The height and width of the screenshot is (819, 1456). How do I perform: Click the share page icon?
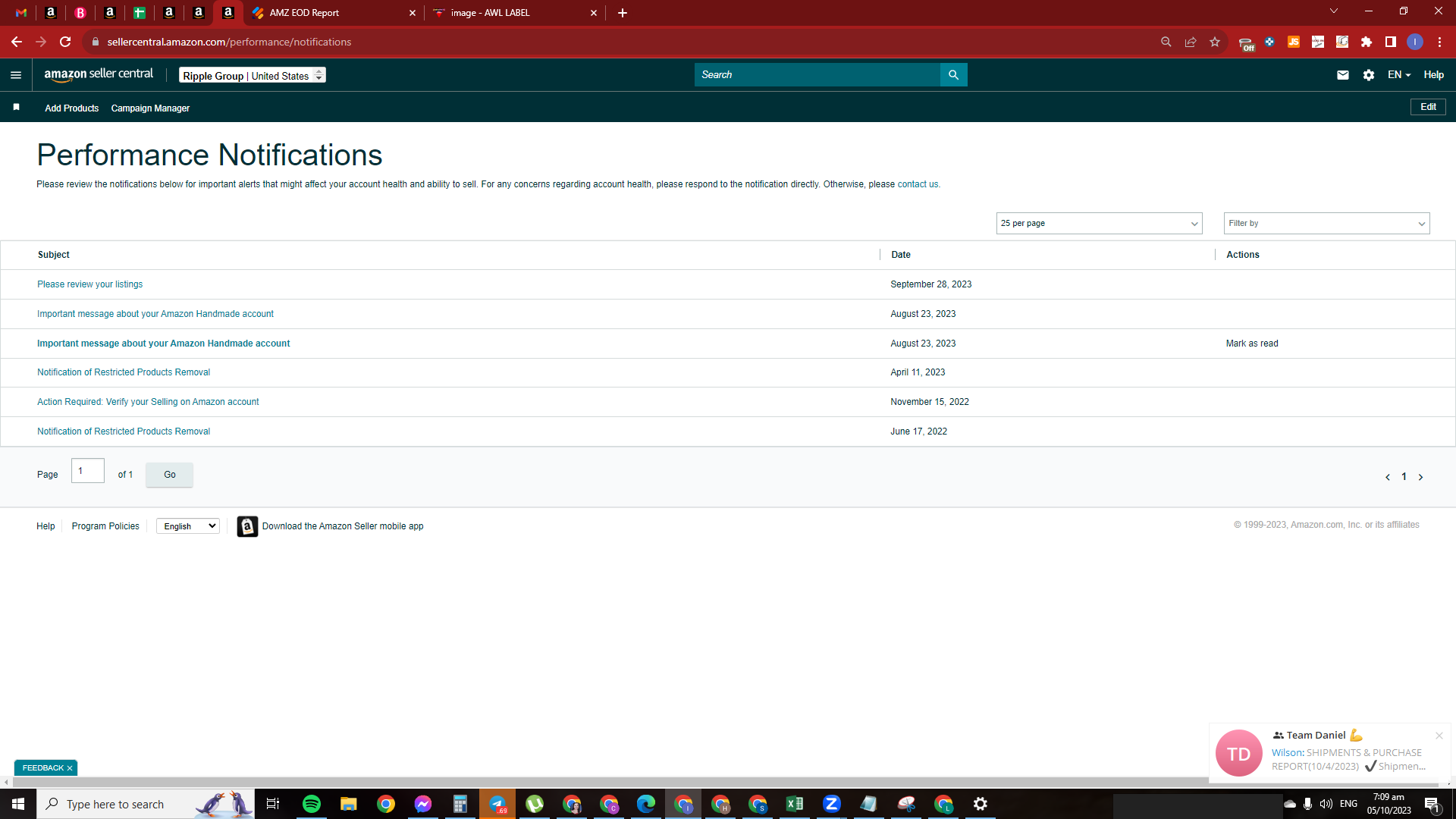(1191, 42)
